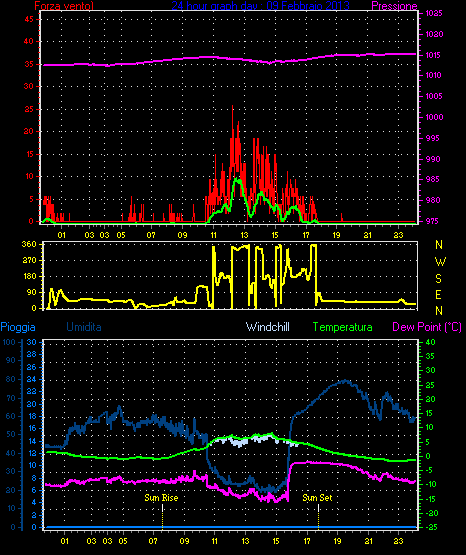Screen dimensions: 466x555
Task: Click the '100' humidity axis value
Action: pyautogui.click(x=9, y=342)
